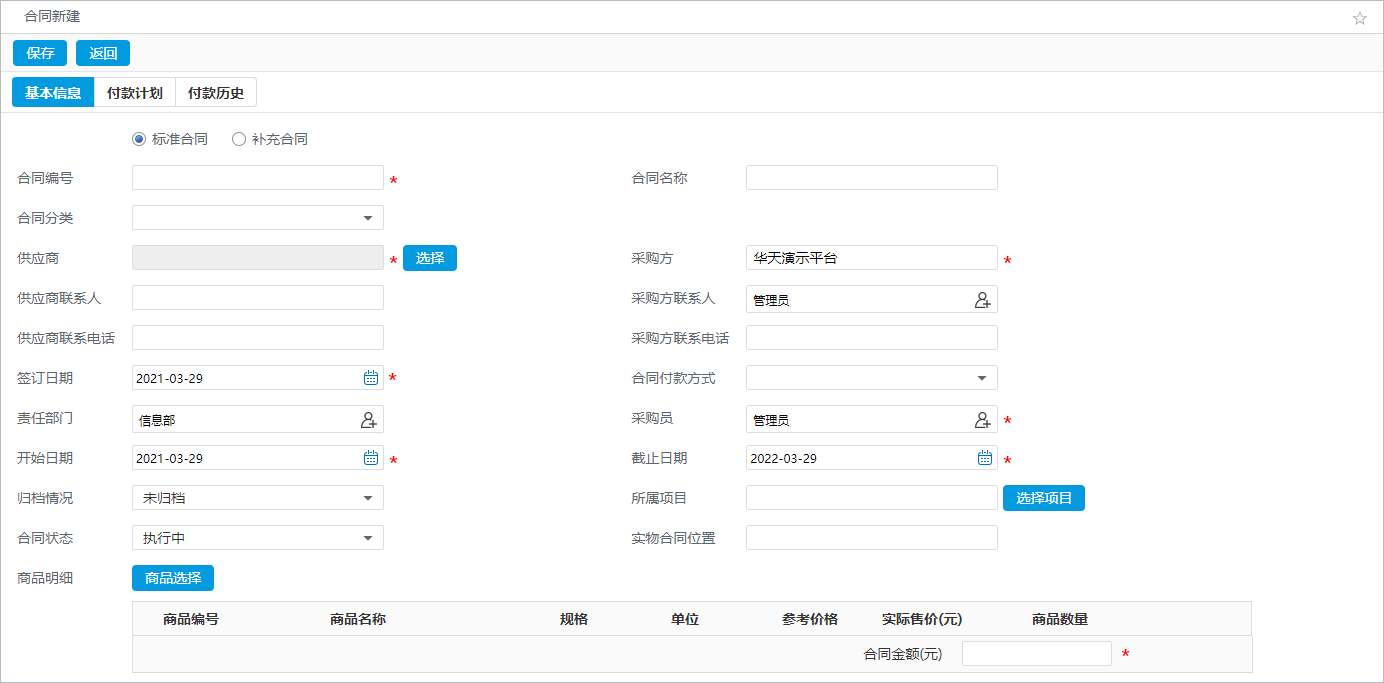This screenshot has width=1384, height=683.
Task: Open the 合同状态 dropdown
Action: [x=367, y=538]
